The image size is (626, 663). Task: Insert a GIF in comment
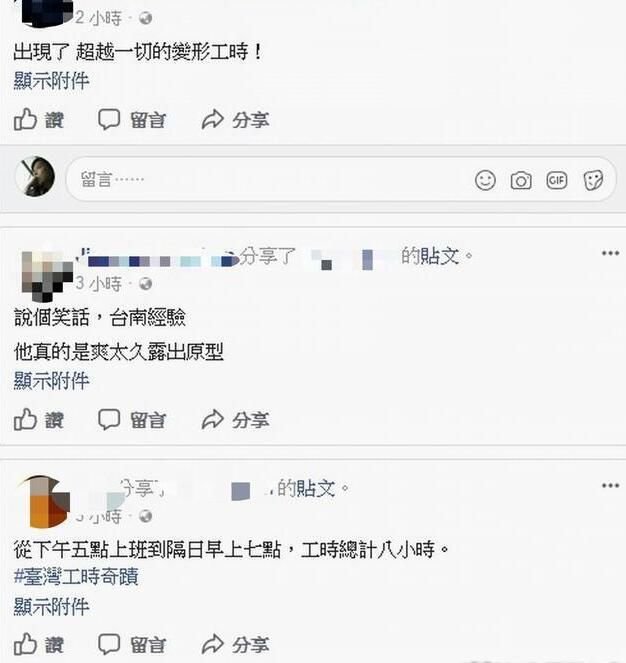(556, 181)
